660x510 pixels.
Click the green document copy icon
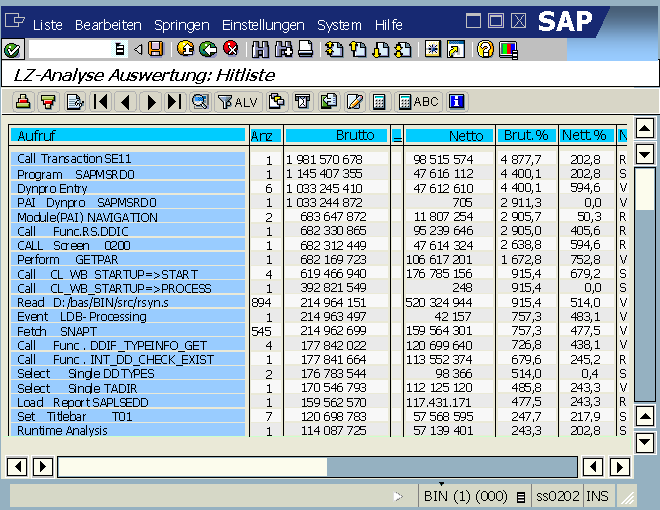(x=328, y=102)
